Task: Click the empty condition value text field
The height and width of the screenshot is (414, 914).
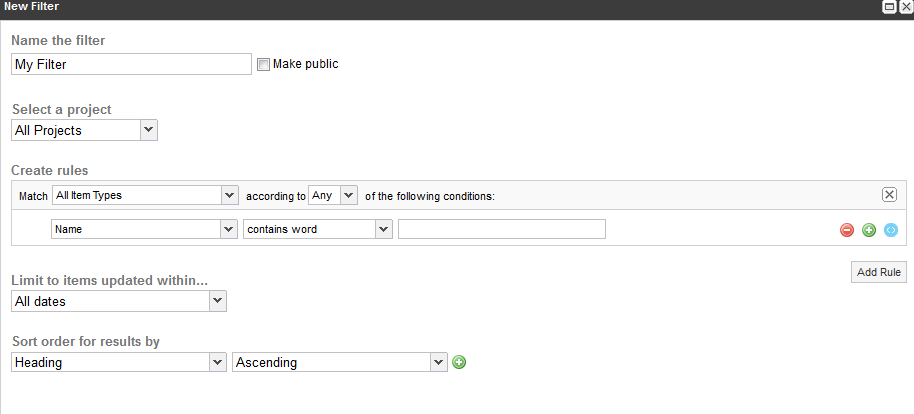Action: (502, 229)
